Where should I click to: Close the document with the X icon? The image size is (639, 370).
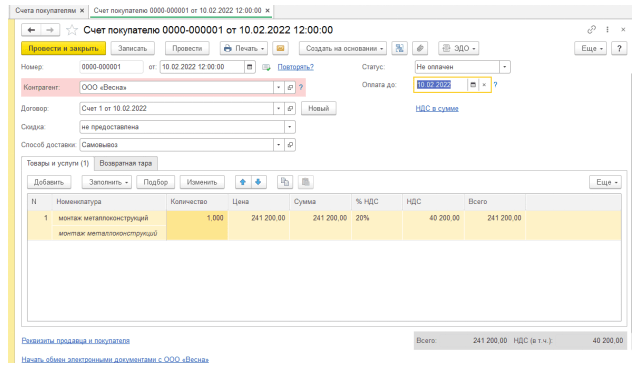pyautogui.click(x=623, y=29)
